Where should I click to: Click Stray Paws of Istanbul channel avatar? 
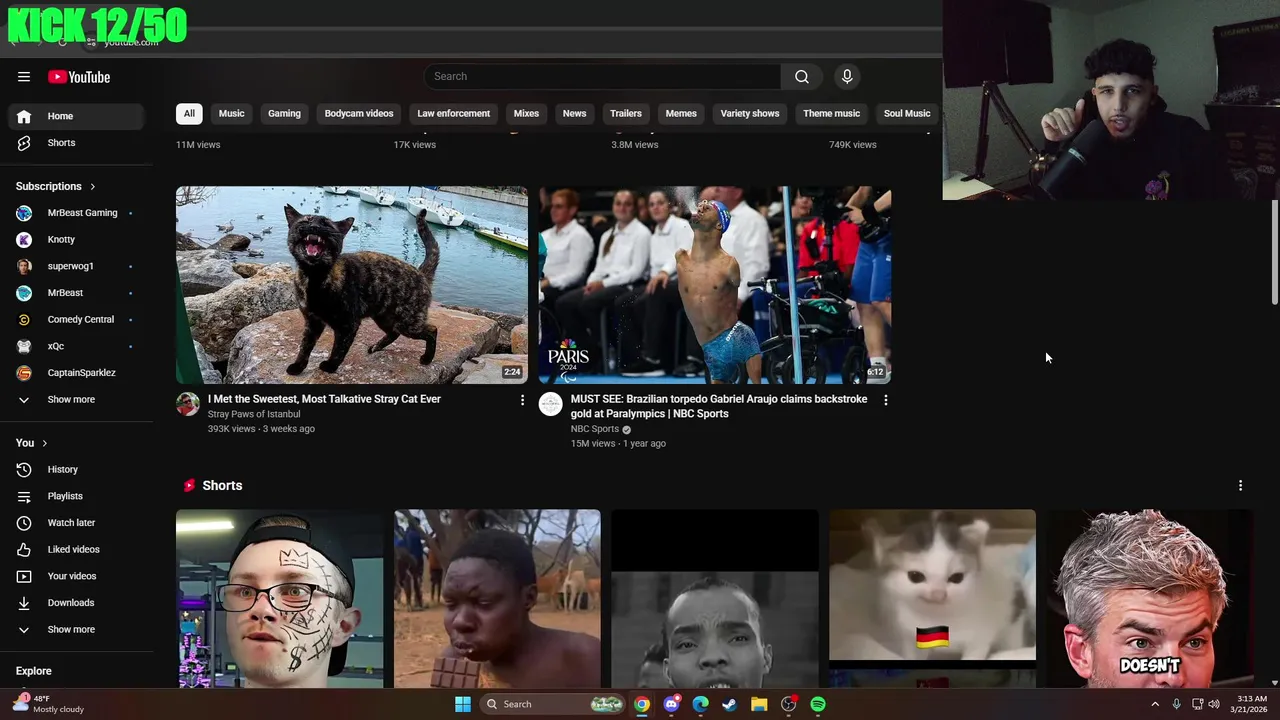[x=188, y=404]
